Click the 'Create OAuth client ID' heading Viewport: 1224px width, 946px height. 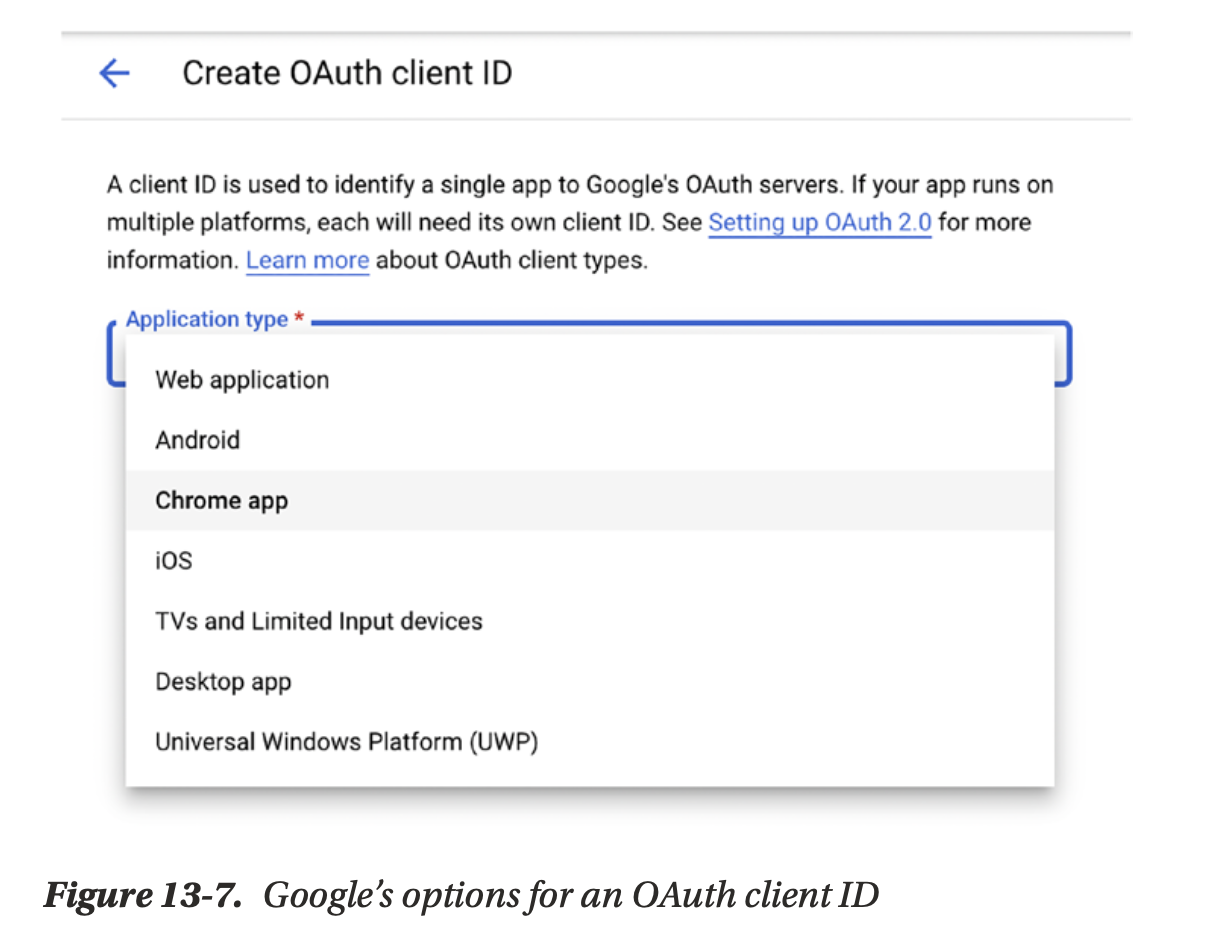[x=346, y=73]
